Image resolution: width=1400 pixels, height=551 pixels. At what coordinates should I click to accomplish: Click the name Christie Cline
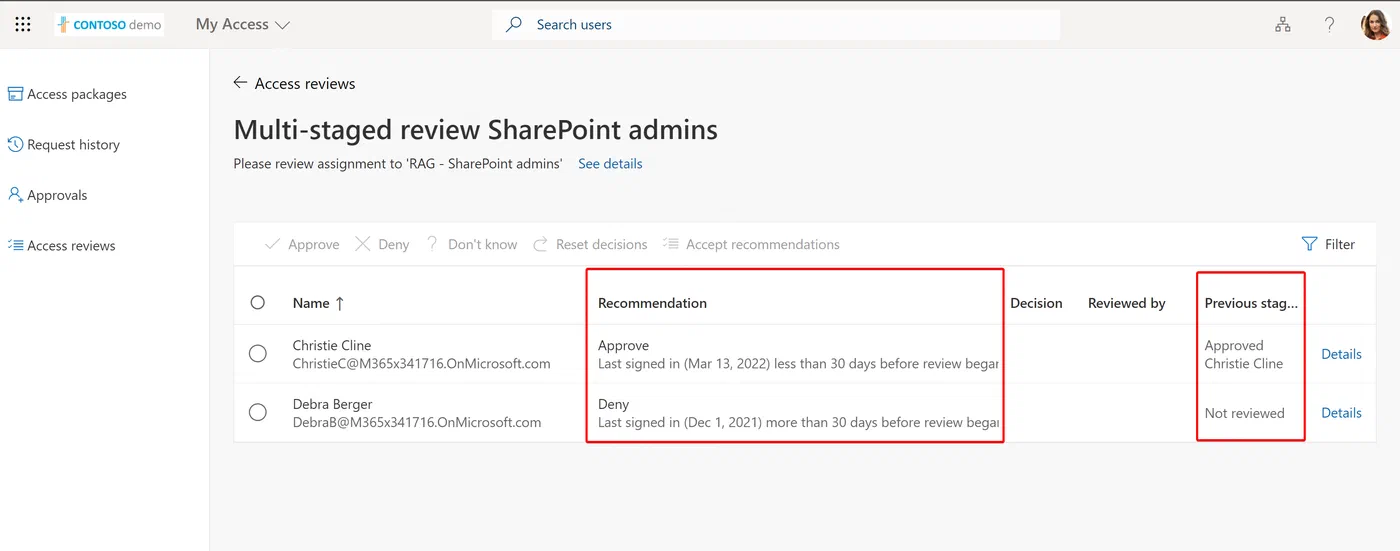click(x=332, y=345)
